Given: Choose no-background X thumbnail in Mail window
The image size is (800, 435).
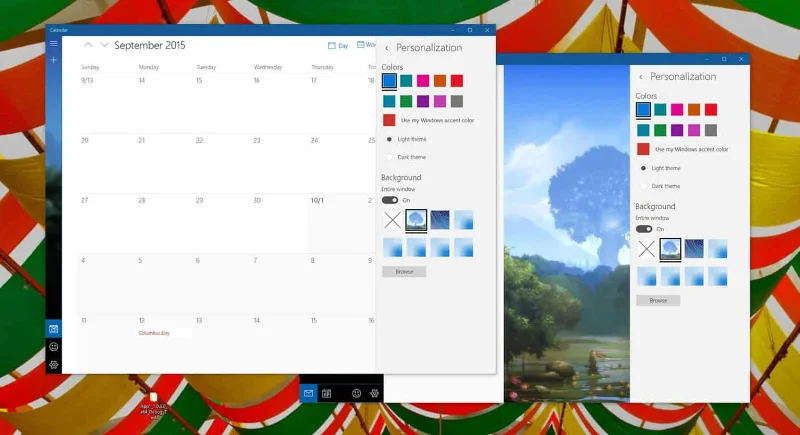Looking at the screenshot, I should point(646,249).
